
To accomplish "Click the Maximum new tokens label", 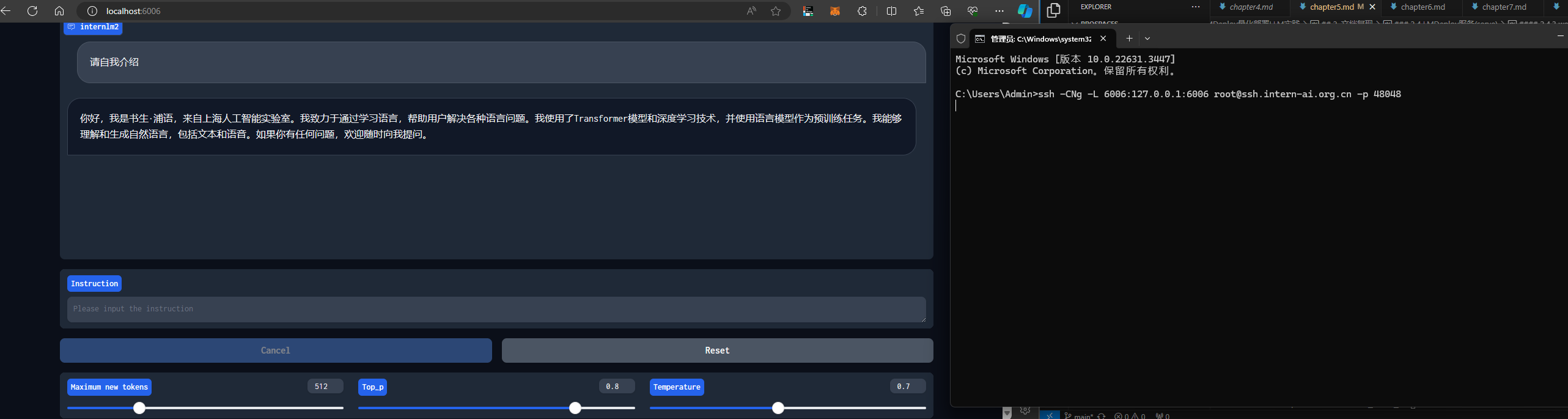I will [x=109, y=387].
